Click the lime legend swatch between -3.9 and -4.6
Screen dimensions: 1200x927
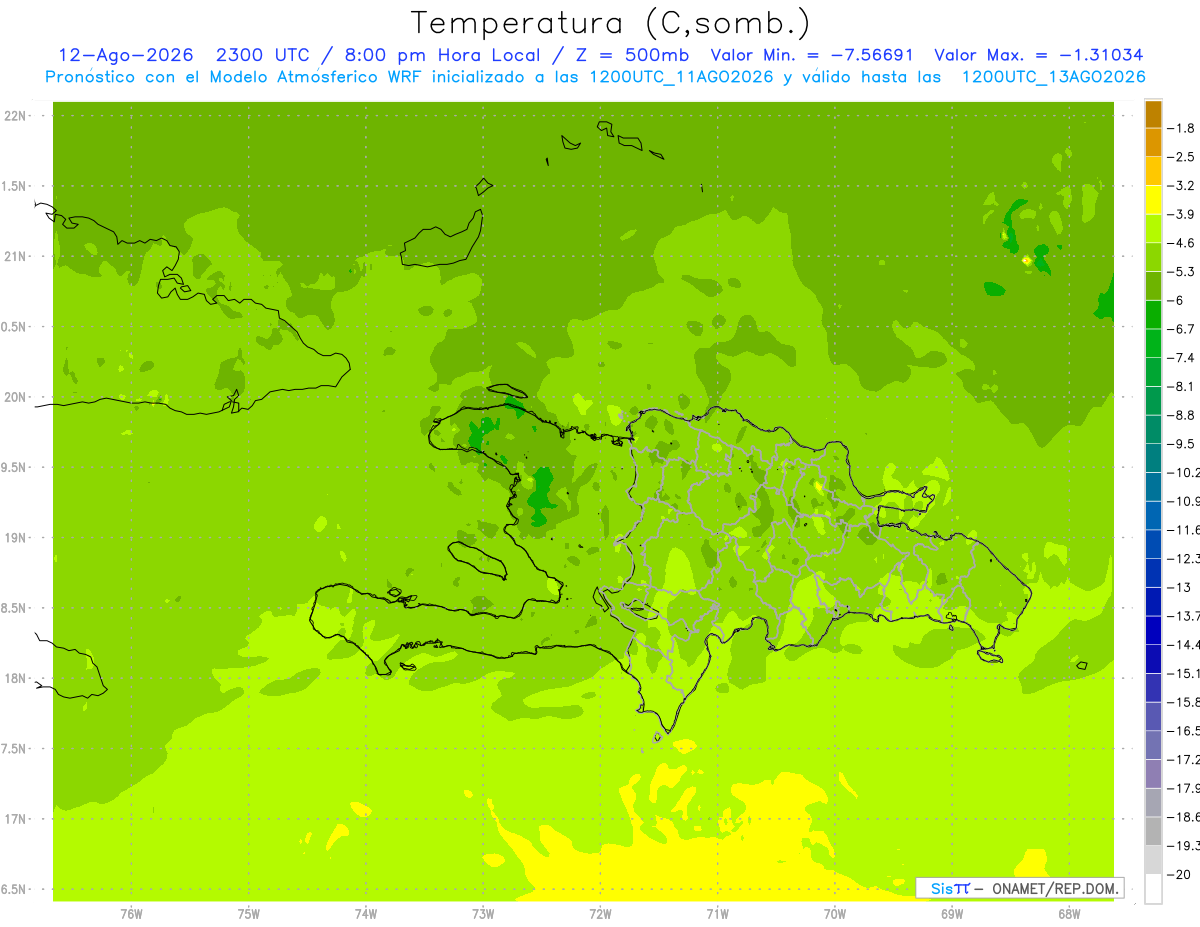[x=1153, y=229]
